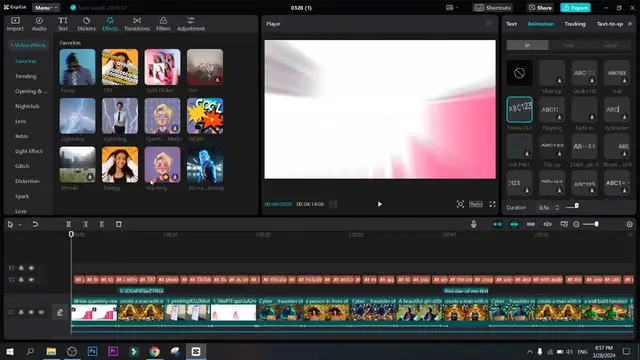Click the zoom-to-fit timeline circle icon
This screenshot has height=360, width=640.
576,224
